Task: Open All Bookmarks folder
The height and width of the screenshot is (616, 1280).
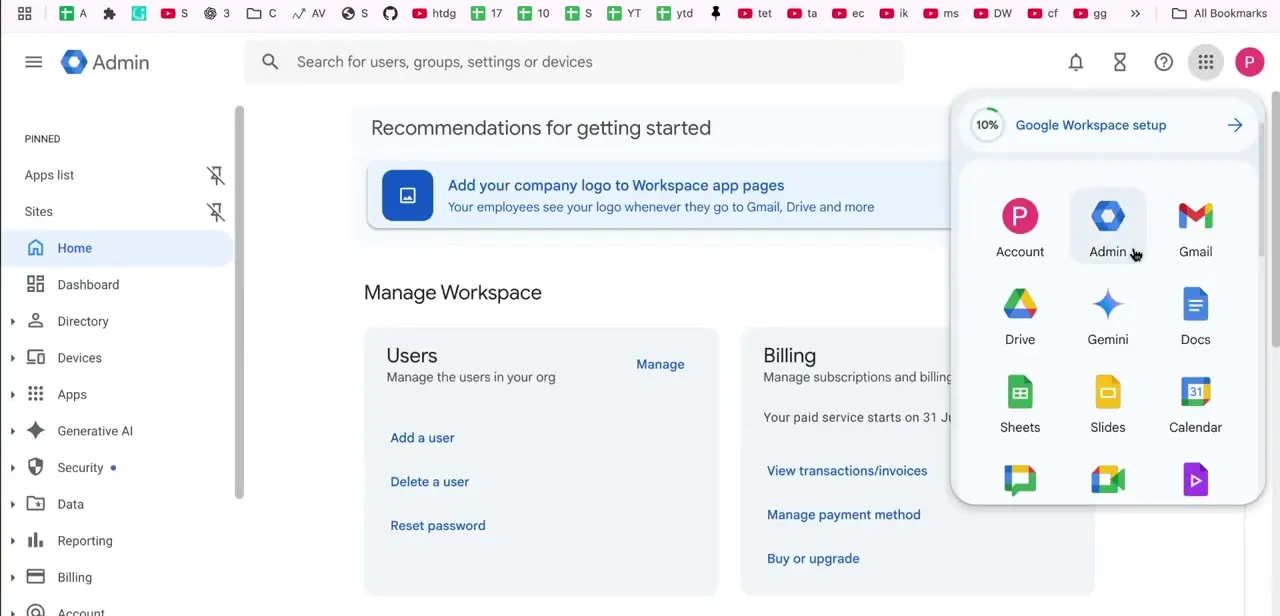Action: point(1220,13)
